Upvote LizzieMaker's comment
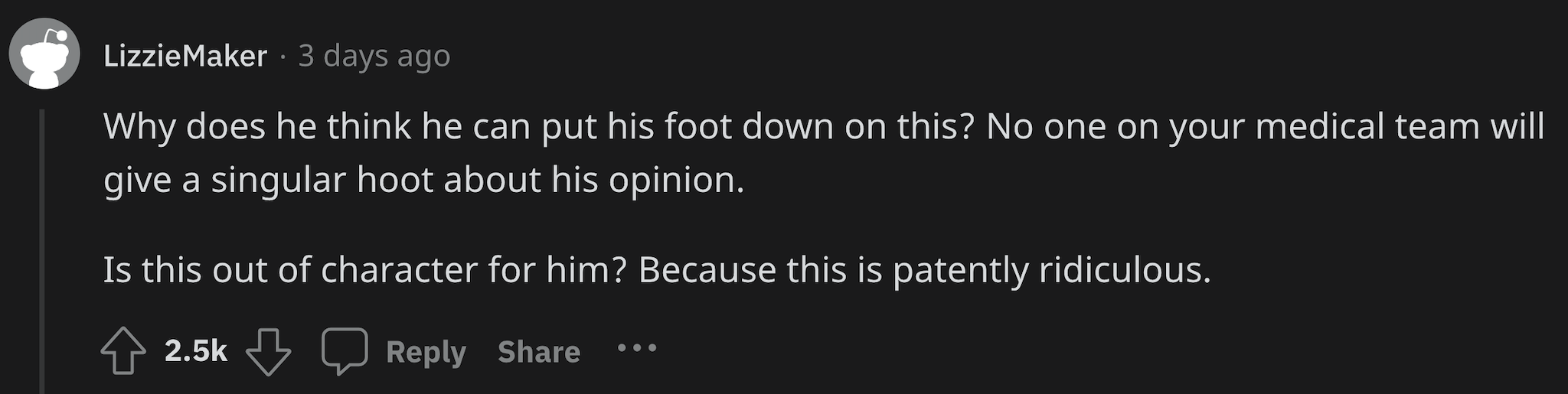 (x=123, y=351)
